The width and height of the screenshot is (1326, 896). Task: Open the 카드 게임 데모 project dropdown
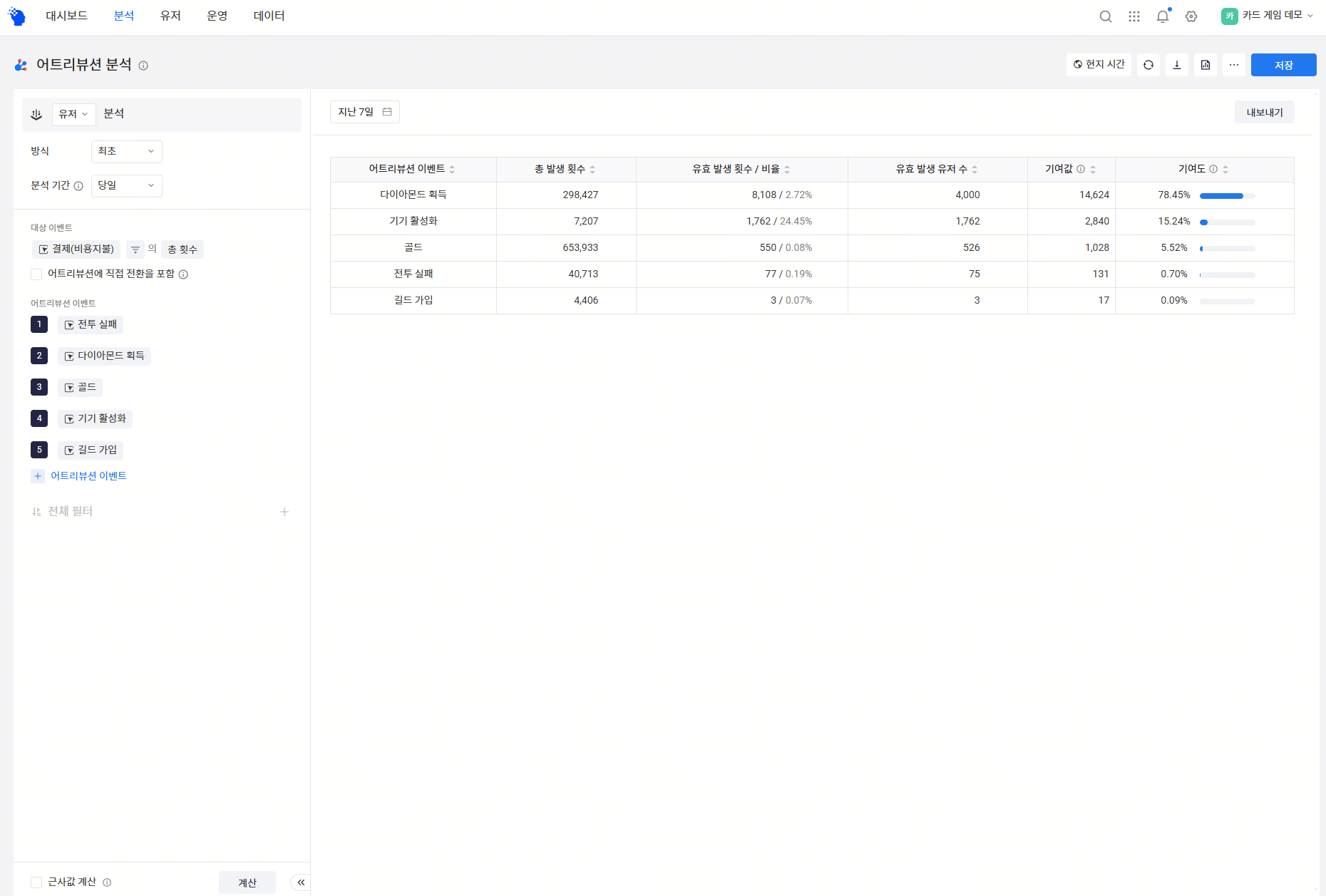(x=1267, y=16)
